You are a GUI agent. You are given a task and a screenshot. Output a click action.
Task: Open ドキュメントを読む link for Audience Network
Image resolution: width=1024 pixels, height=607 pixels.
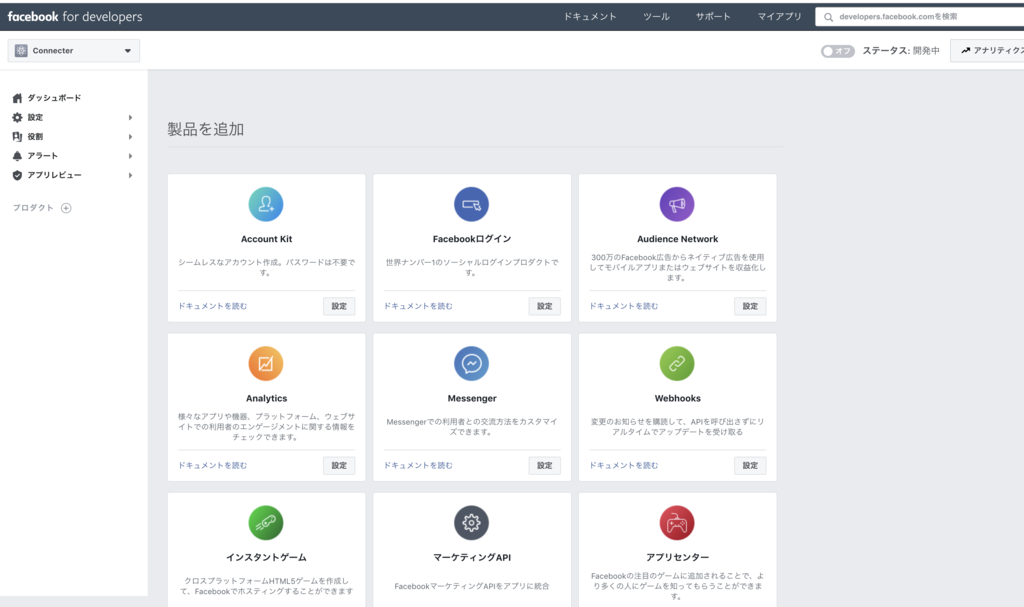(x=624, y=306)
